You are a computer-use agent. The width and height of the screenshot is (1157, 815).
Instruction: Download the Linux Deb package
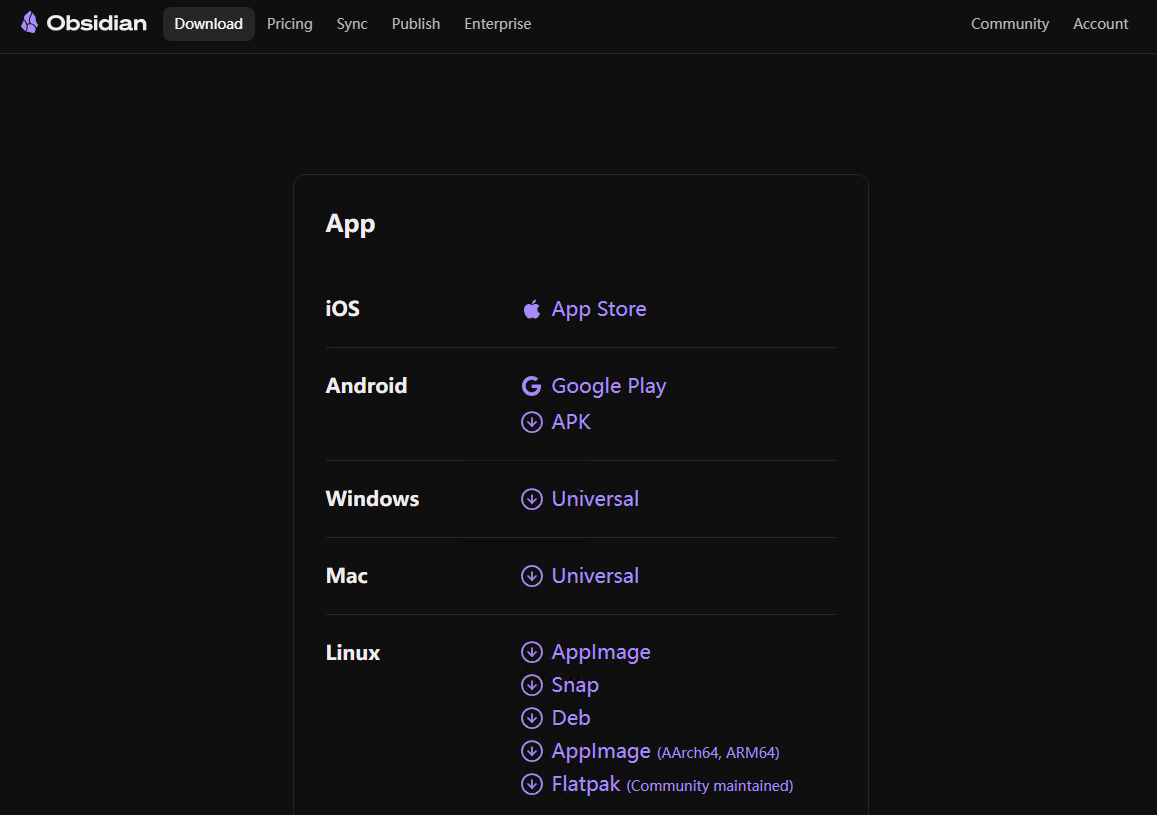click(x=571, y=718)
